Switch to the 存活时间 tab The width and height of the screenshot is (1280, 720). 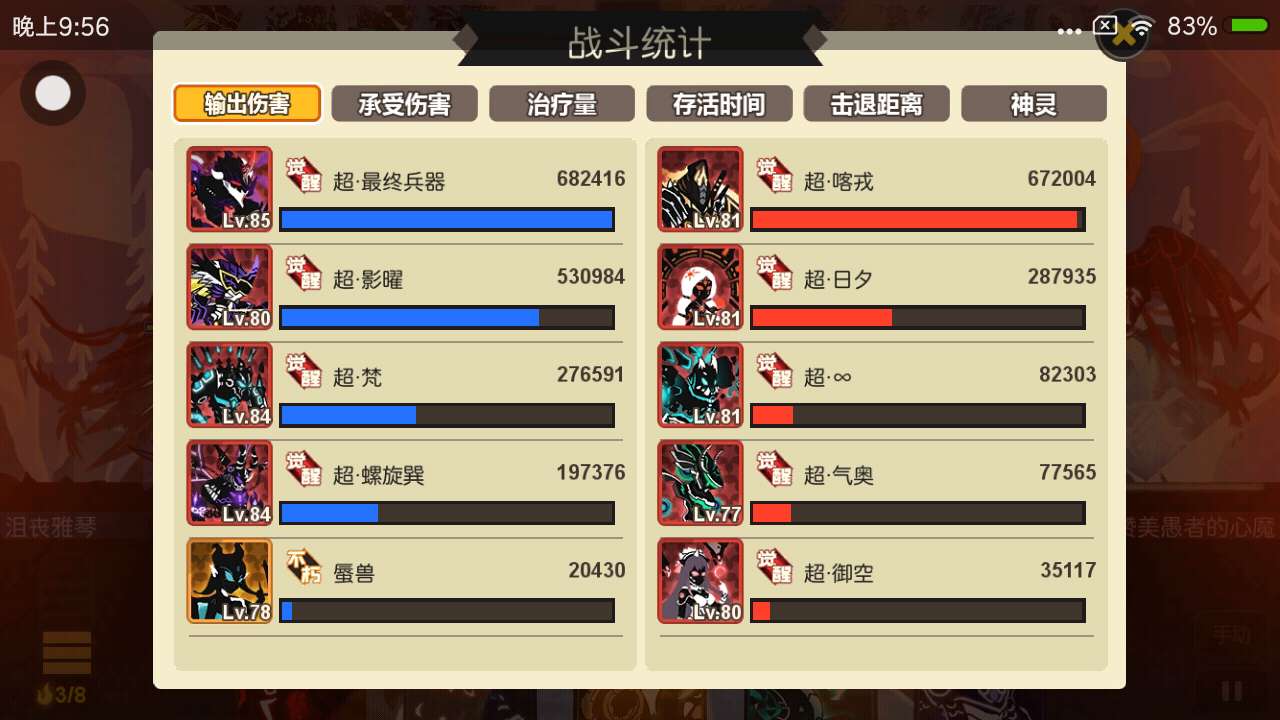tap(719, 104)
